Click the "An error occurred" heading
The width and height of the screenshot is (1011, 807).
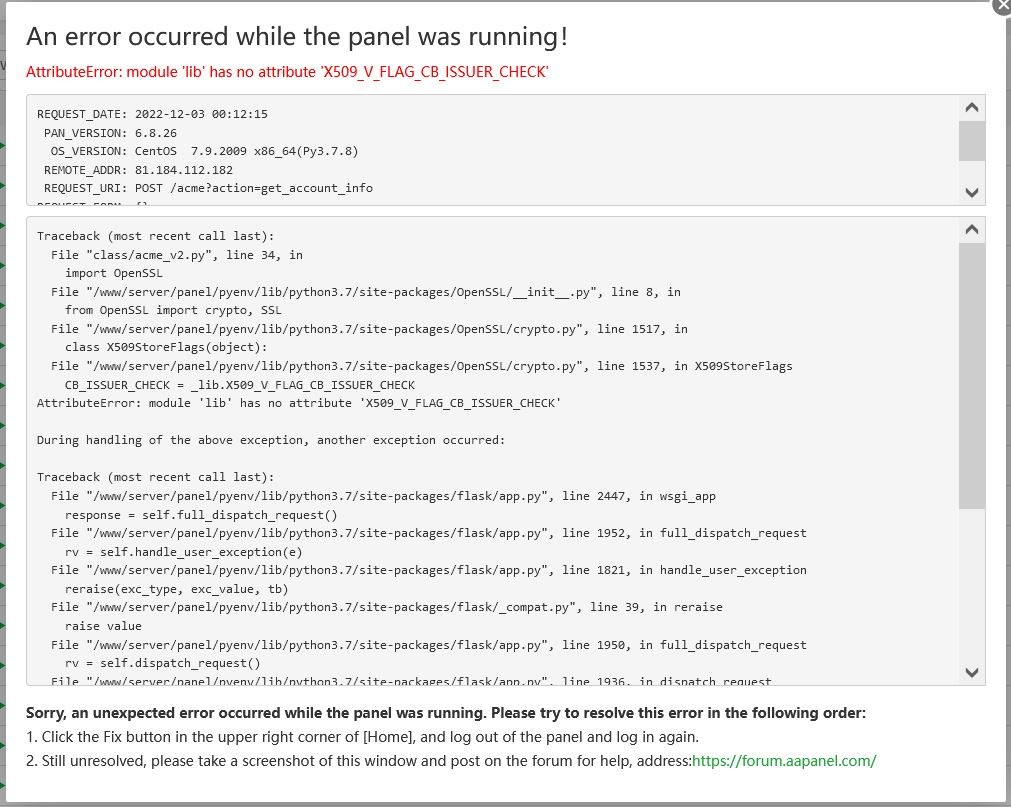pos(297,37)
